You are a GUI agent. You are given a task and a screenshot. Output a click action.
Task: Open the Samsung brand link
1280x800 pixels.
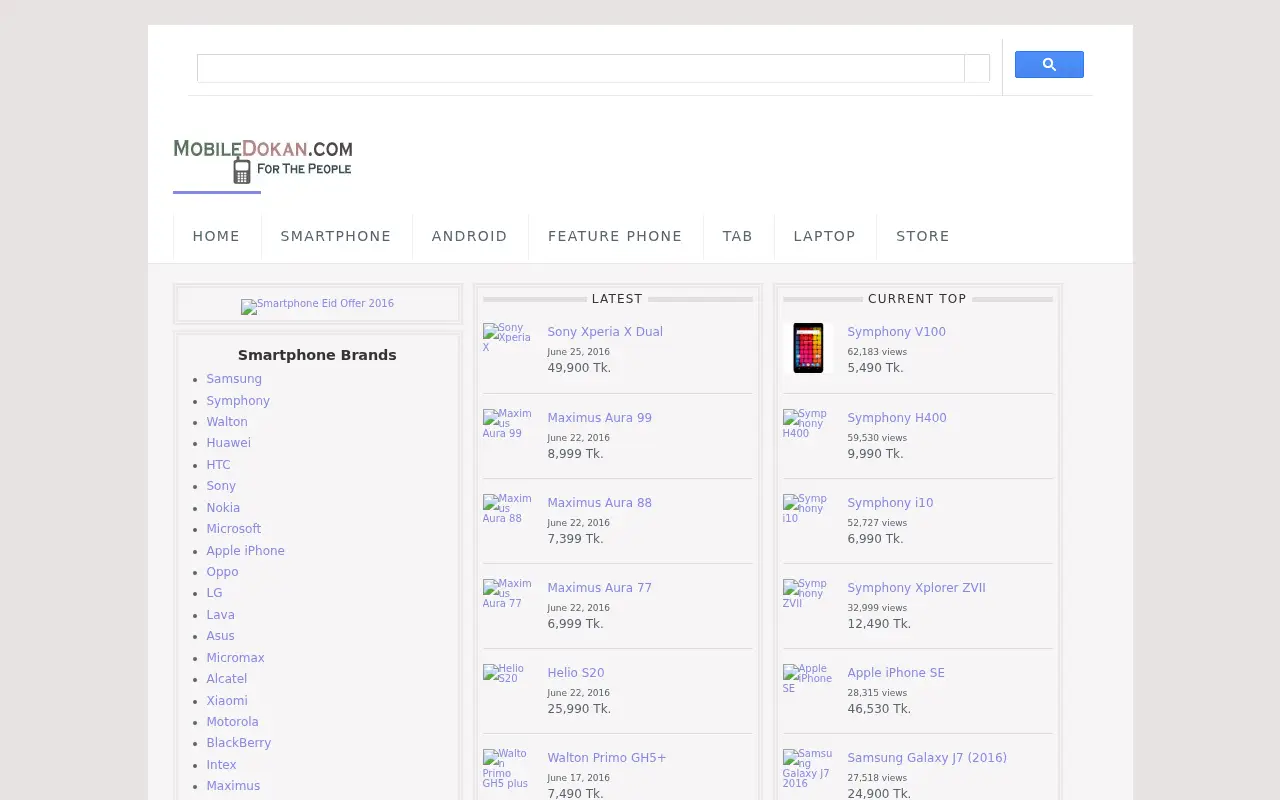(x=234, y=379)
